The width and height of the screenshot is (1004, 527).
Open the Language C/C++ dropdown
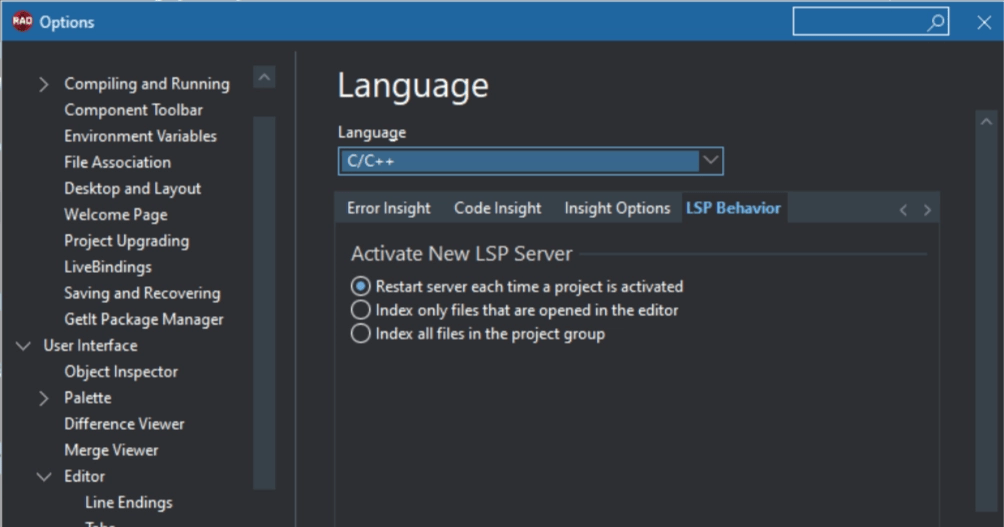coord(710,160)
